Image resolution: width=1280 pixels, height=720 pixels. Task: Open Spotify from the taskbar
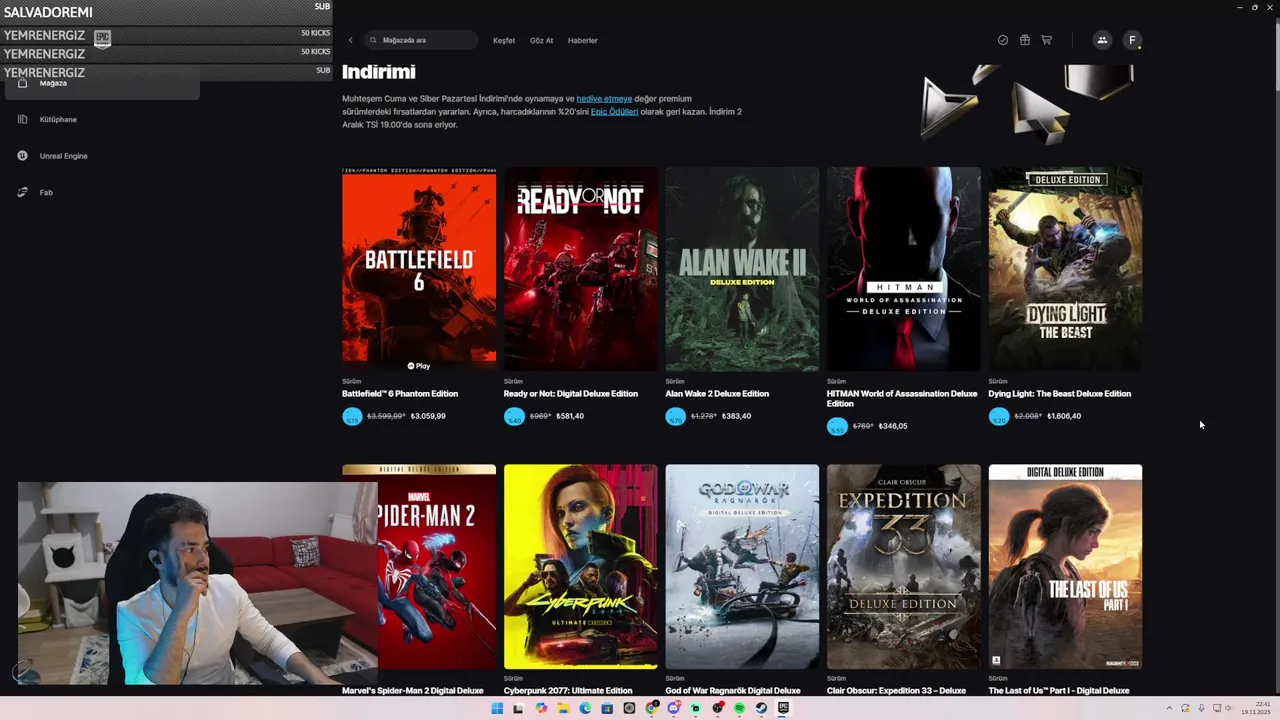coord(739,708)
